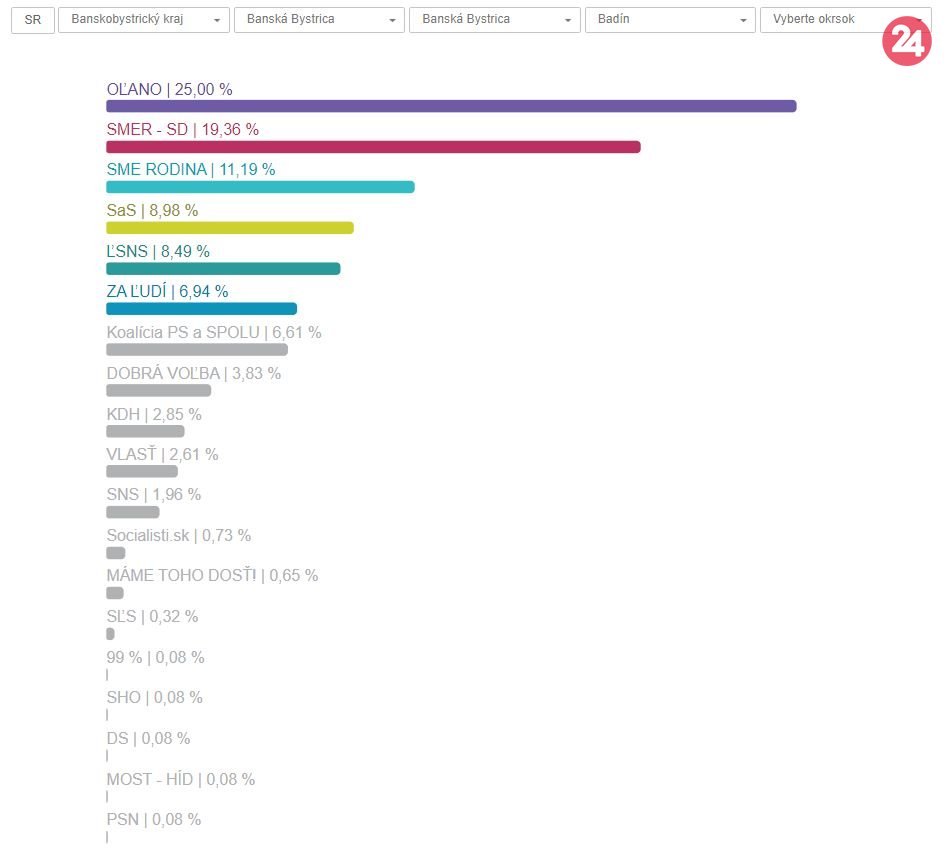Click the blue ZA ĽUDÍ bar
The width and height of the screenshot is (950, 851).
click(x=201, y=309)
